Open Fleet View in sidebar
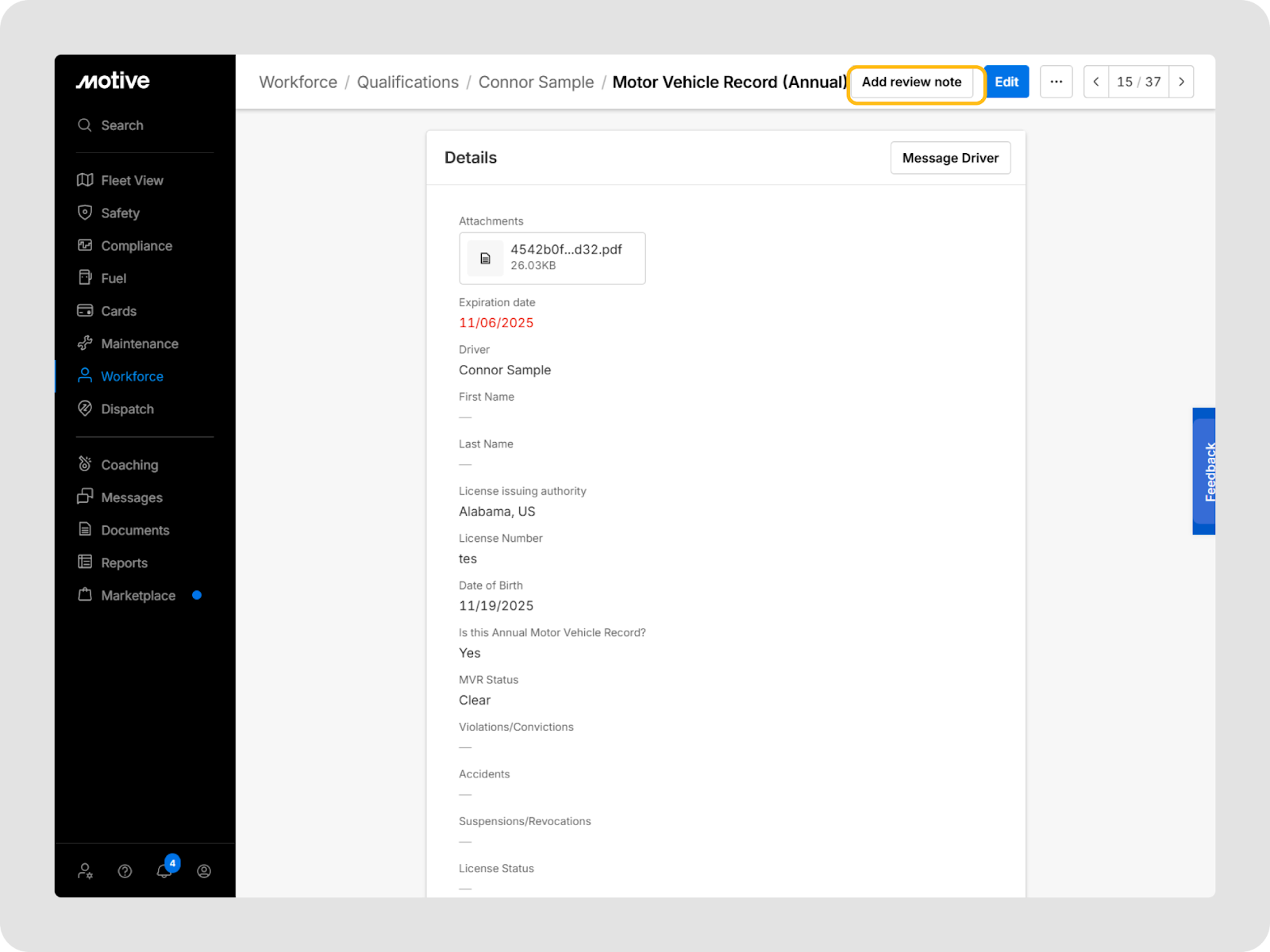This screenshot has width=1270, height=952. click(x=132, y=181)
